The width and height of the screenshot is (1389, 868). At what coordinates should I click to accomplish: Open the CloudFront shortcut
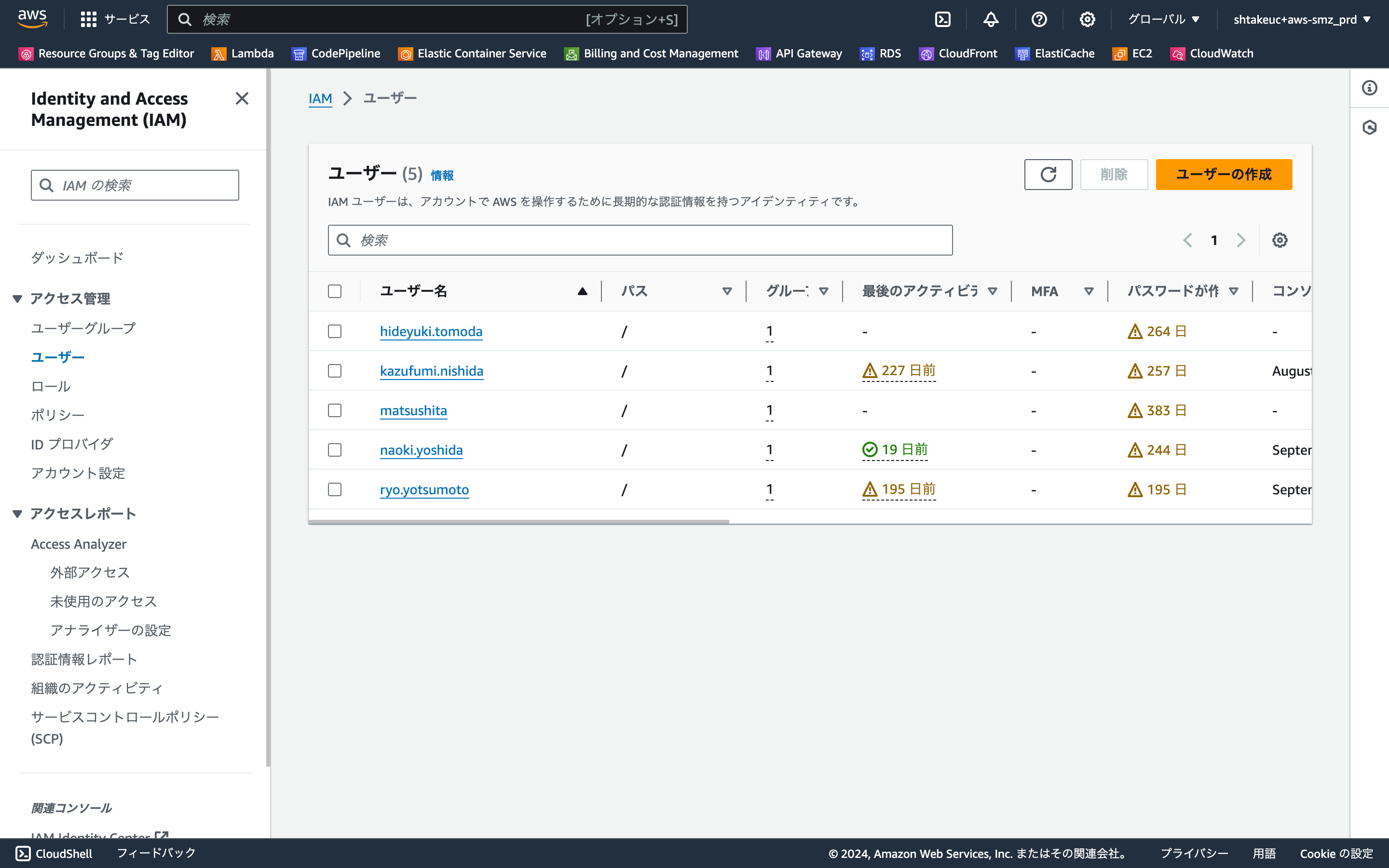click(x=958, y=54)
